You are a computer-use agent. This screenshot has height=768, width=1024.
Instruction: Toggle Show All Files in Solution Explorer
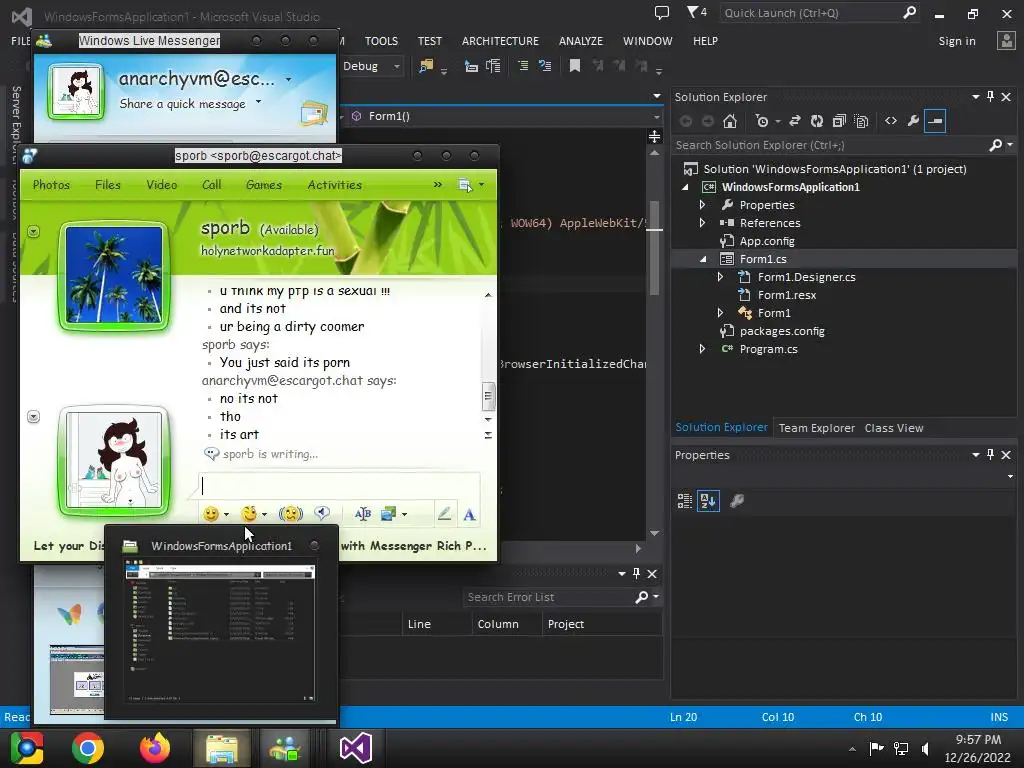pyautogui.click(x=861, y=121)
